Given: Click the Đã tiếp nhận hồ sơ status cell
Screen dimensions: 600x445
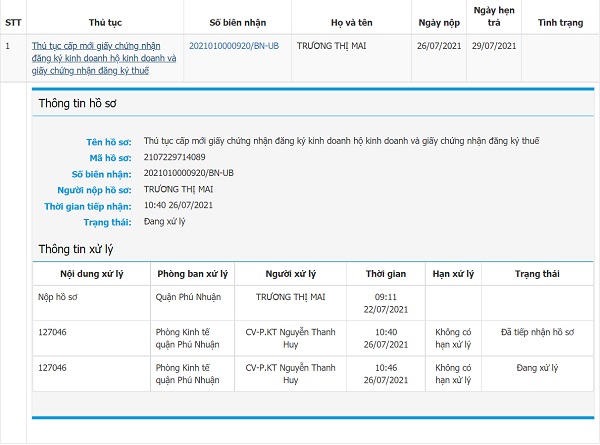Looking at the screenshot, I should [537, 332].
